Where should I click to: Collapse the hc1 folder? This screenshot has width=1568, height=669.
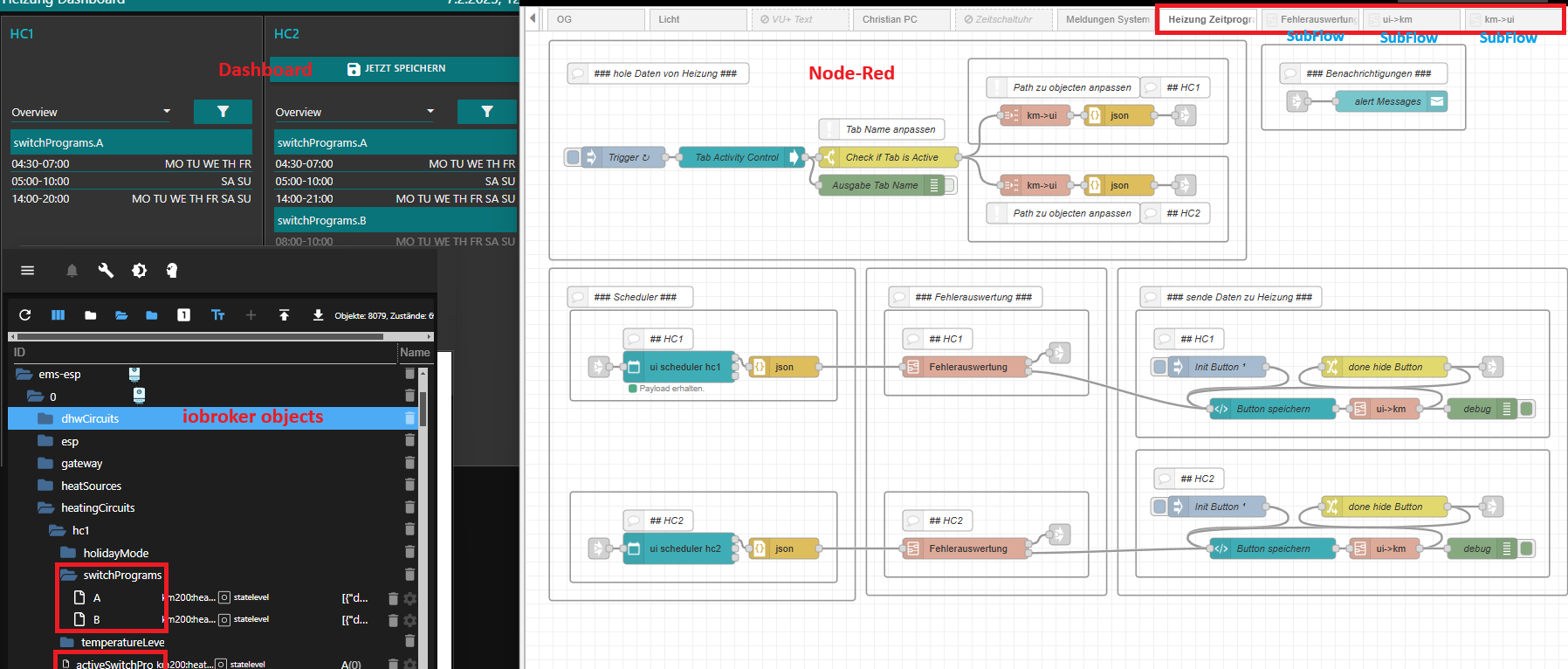pos(57,530)
